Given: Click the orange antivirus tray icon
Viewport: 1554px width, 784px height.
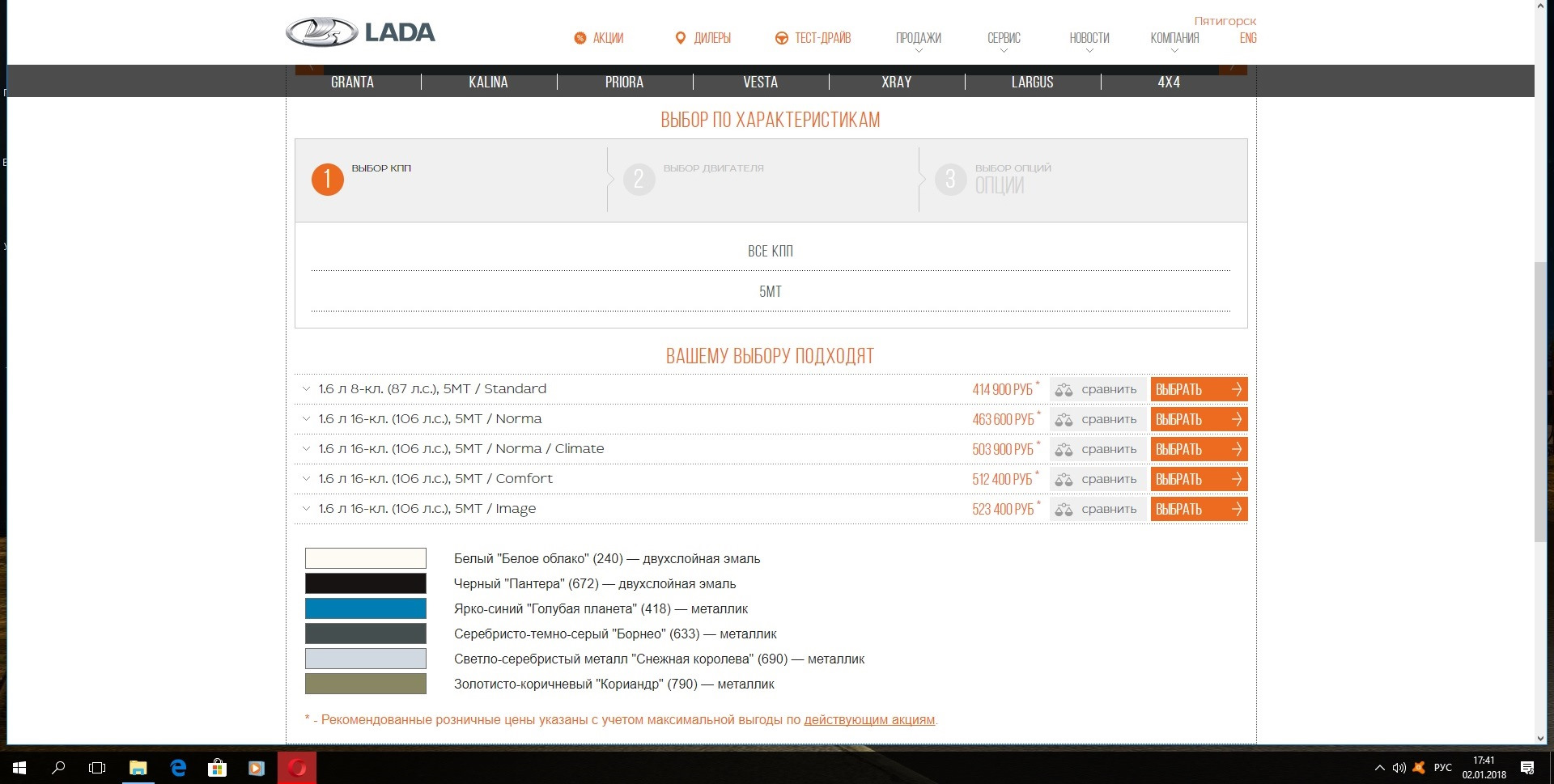Looking at the screenshot, I should 1418,768.
